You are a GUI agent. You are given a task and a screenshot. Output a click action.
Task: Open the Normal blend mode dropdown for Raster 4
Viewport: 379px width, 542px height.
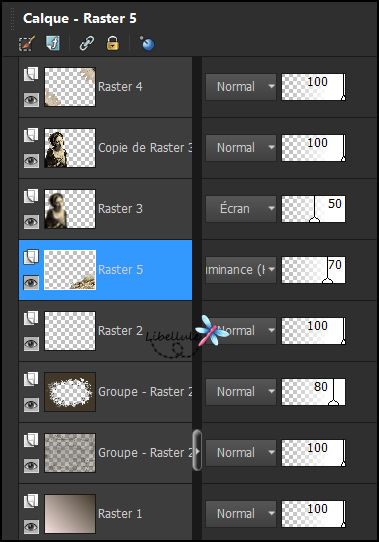coord(241,87)
